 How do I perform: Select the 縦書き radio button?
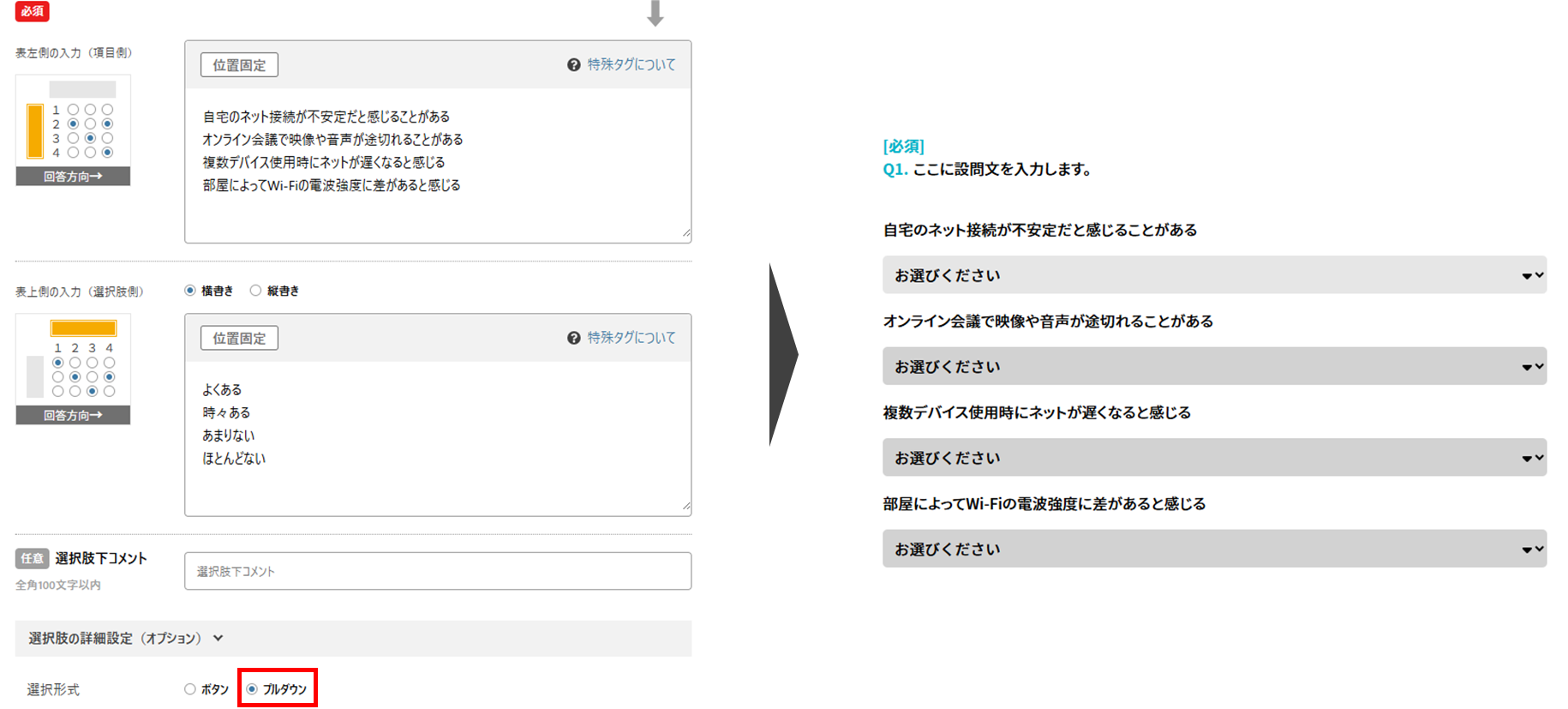pos(255,291)
